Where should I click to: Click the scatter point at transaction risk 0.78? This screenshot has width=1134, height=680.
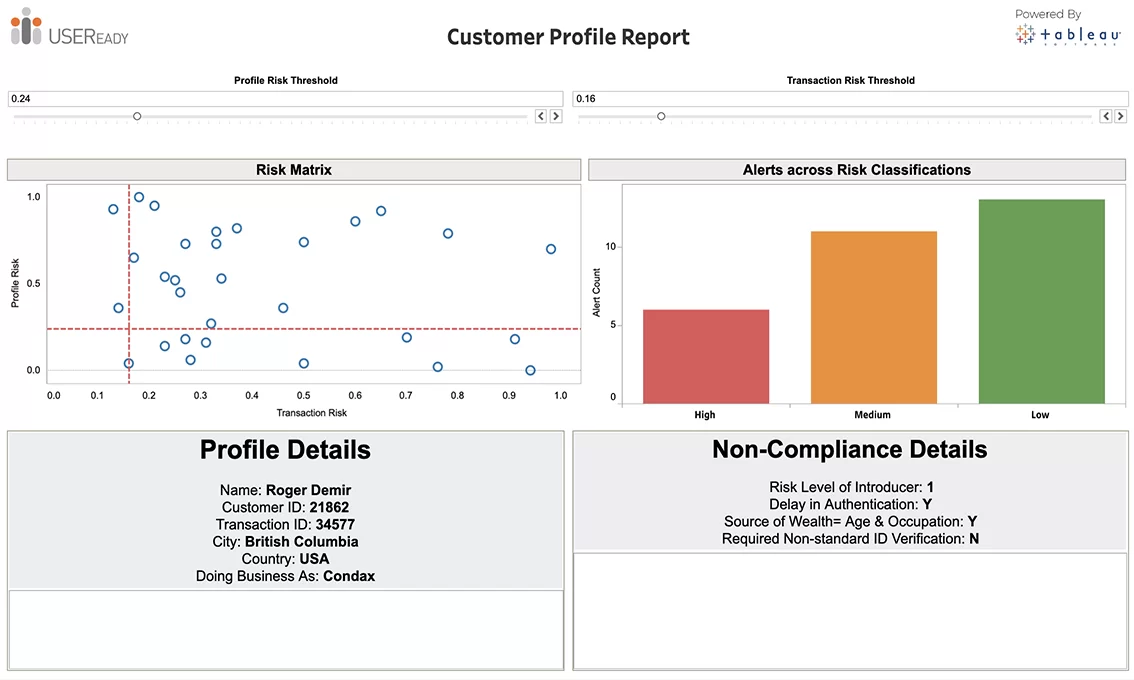click(448, 234)
